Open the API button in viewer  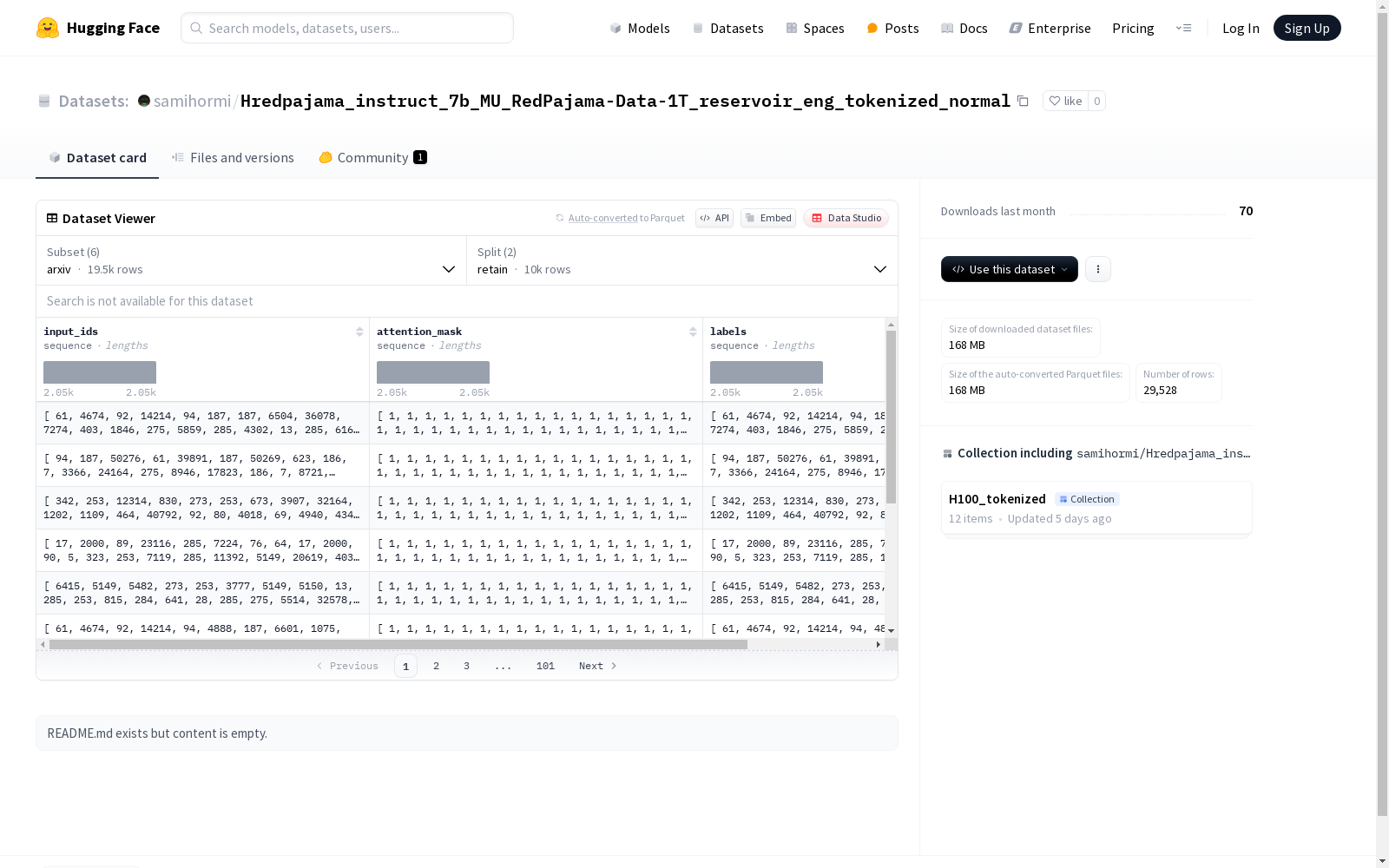tap(714, 218)
